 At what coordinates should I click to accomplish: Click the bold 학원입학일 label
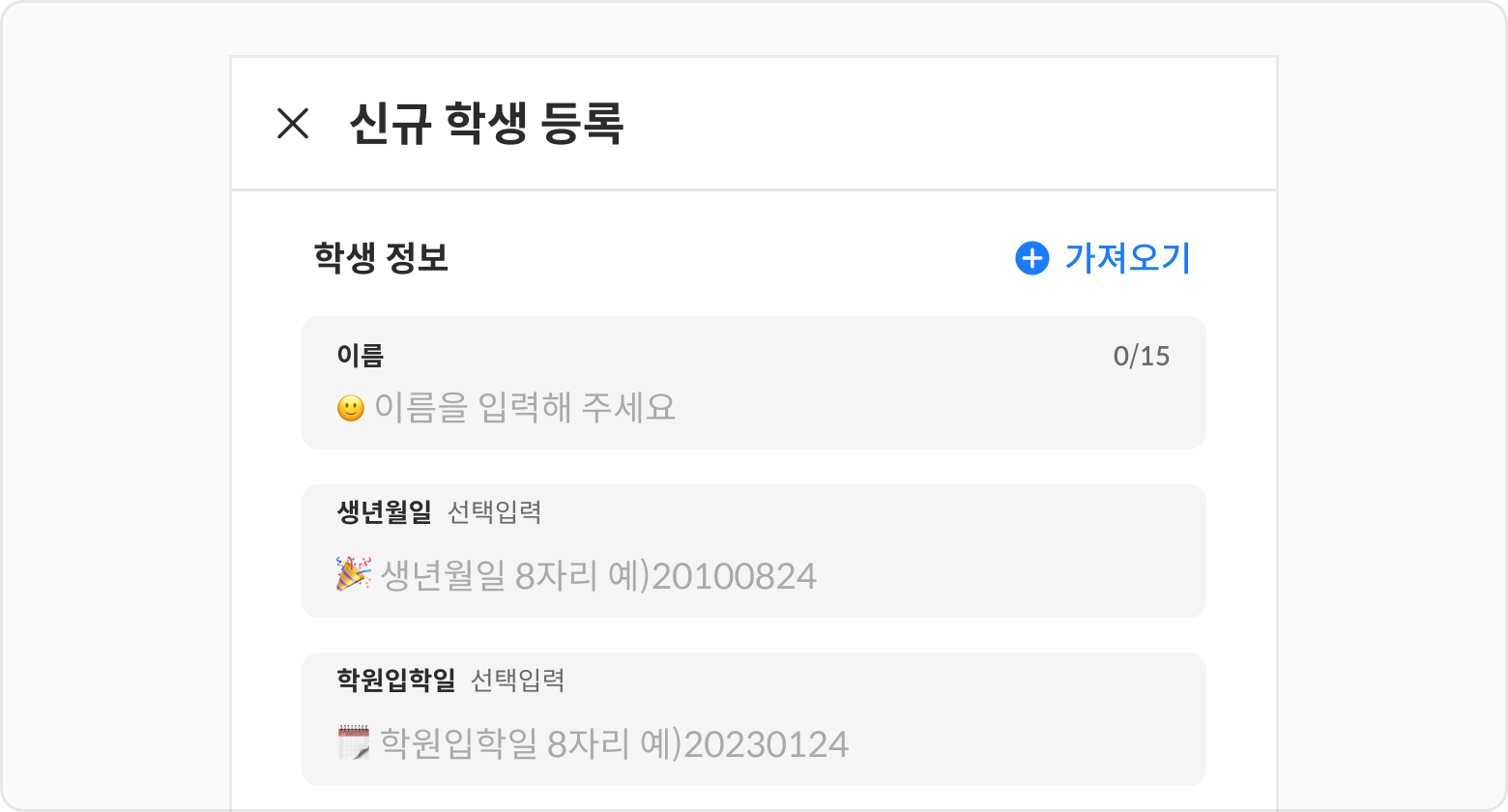[395, 681]
